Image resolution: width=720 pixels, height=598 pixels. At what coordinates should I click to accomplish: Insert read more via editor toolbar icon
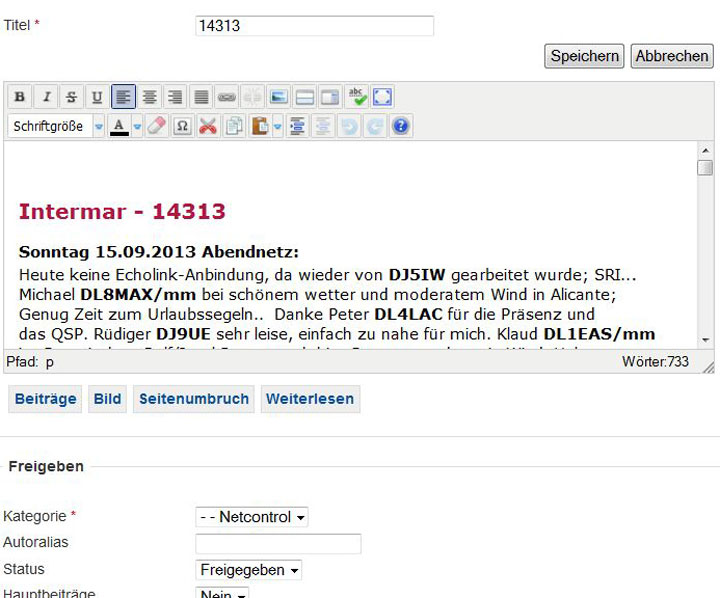[x=331, y=96]
